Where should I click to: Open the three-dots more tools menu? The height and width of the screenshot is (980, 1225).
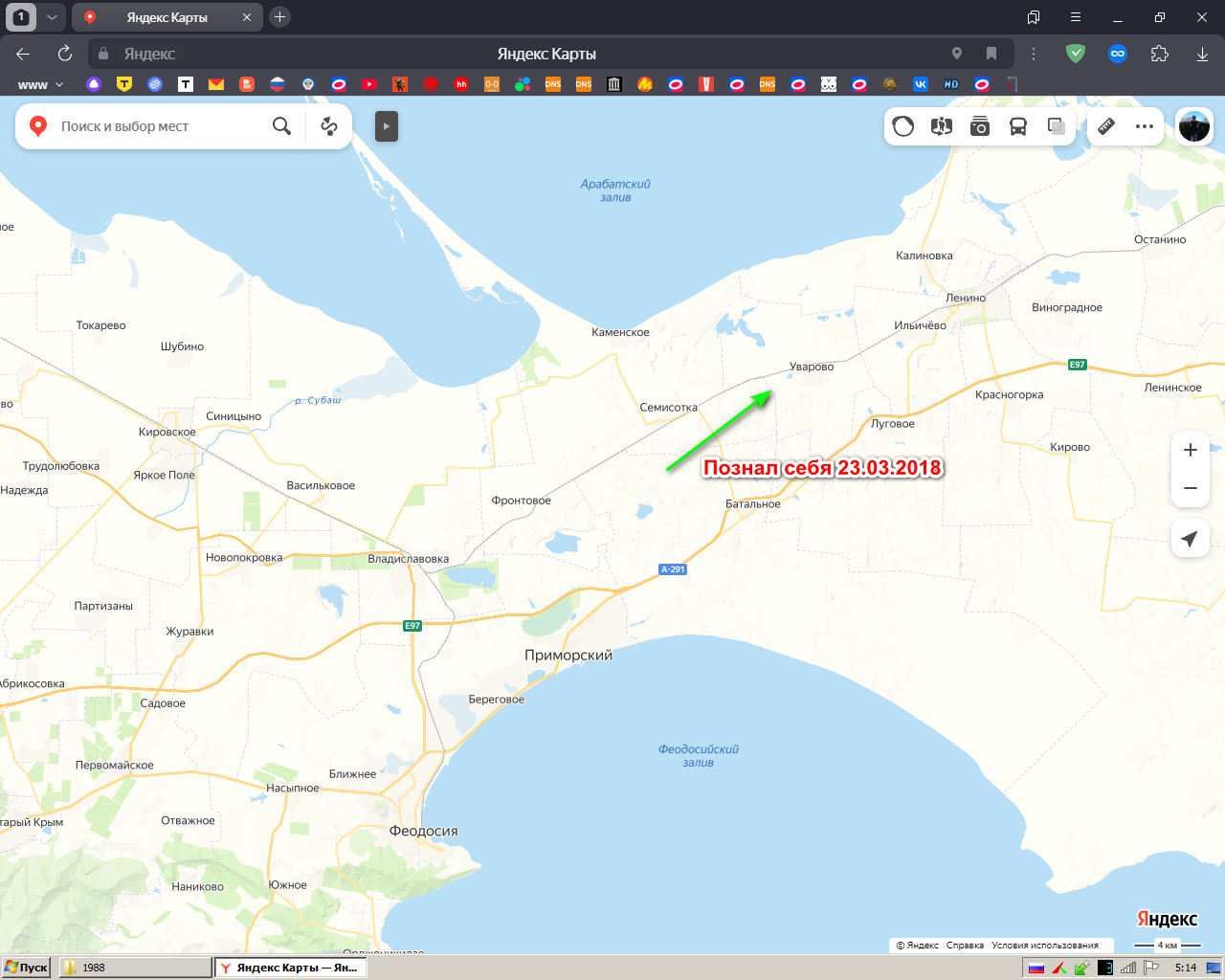pyautogui.click(x=1145, y=126)
